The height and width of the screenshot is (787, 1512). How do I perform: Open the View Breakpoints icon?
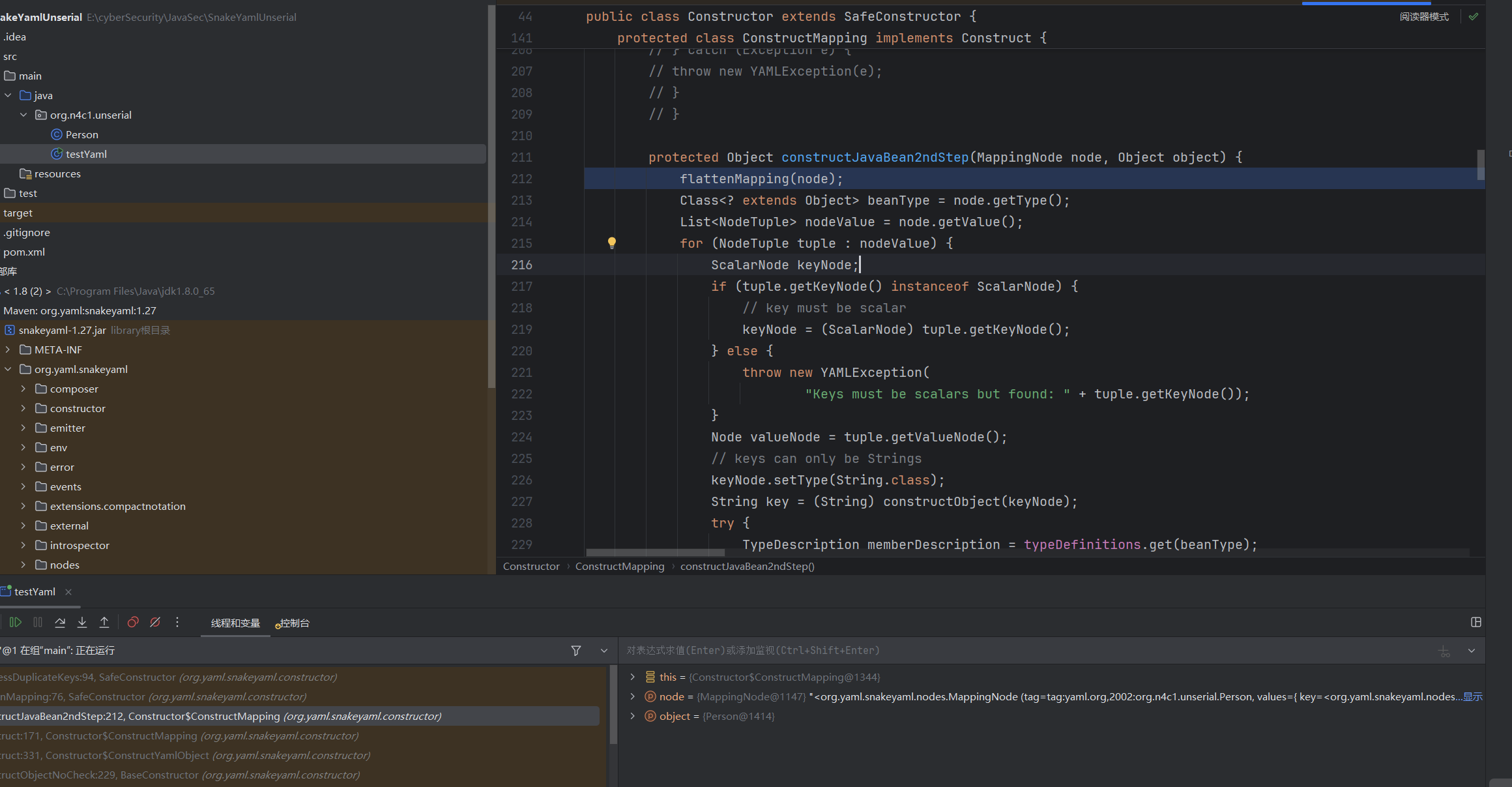[133, 623]
